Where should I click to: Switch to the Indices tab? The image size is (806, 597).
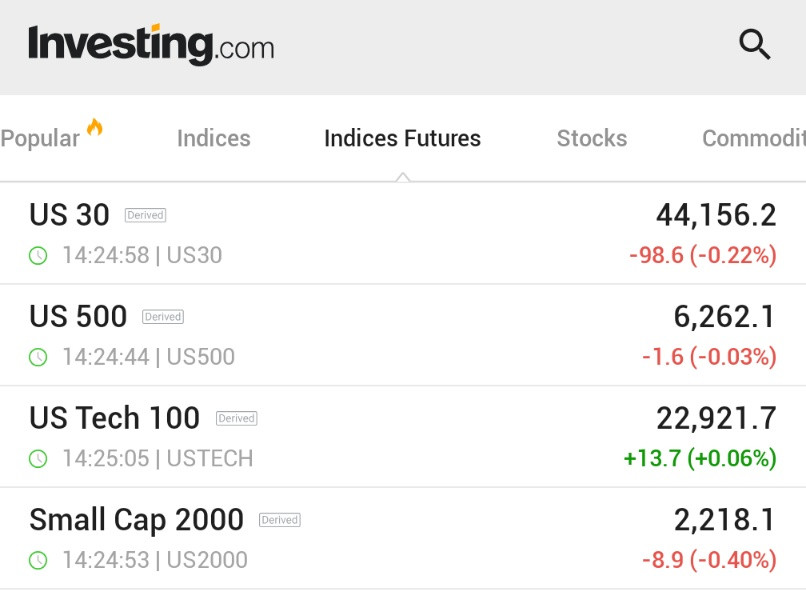(x=214, y=138)
